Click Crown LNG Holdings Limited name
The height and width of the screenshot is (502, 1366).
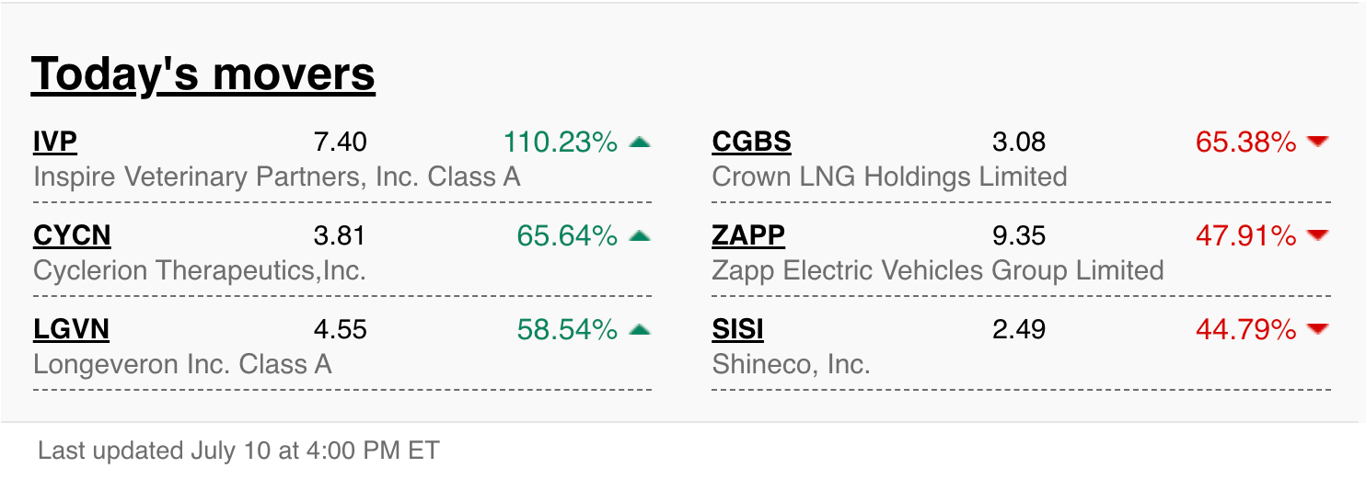890,177
